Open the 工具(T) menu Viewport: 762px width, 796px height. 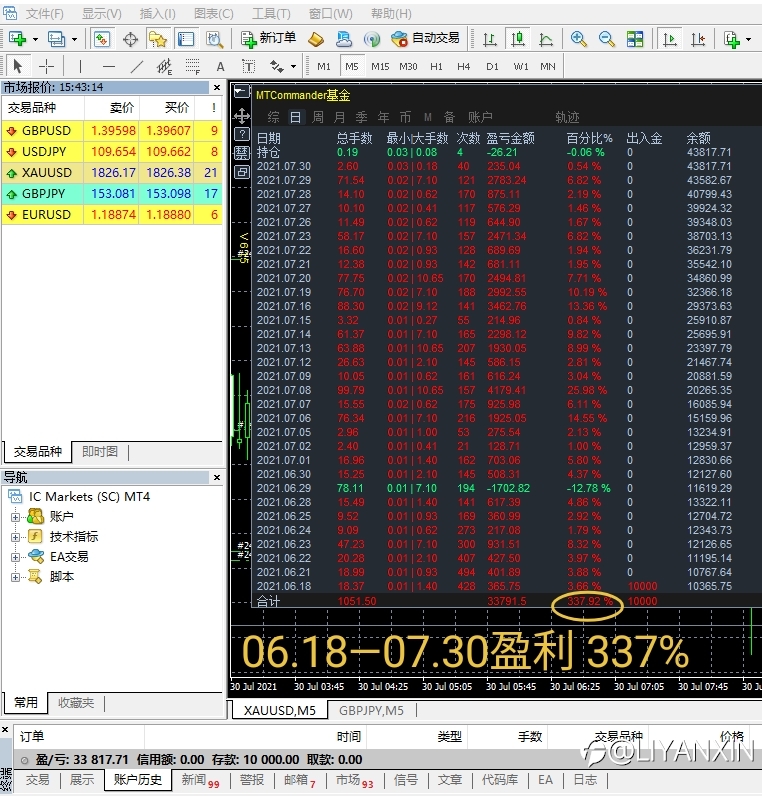(272, 14)
